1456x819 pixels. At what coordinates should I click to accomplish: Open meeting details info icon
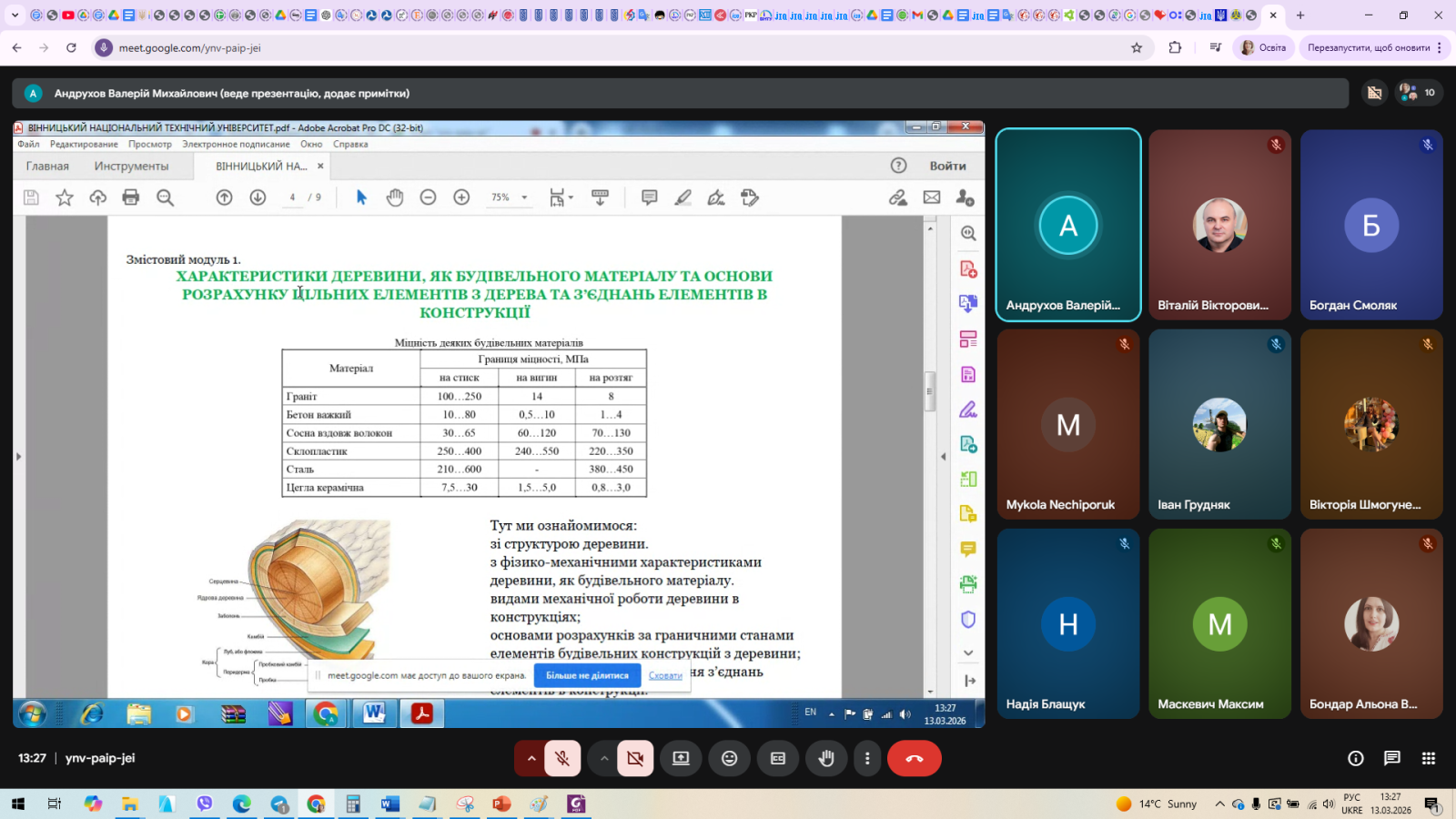tap(1355, 758)
